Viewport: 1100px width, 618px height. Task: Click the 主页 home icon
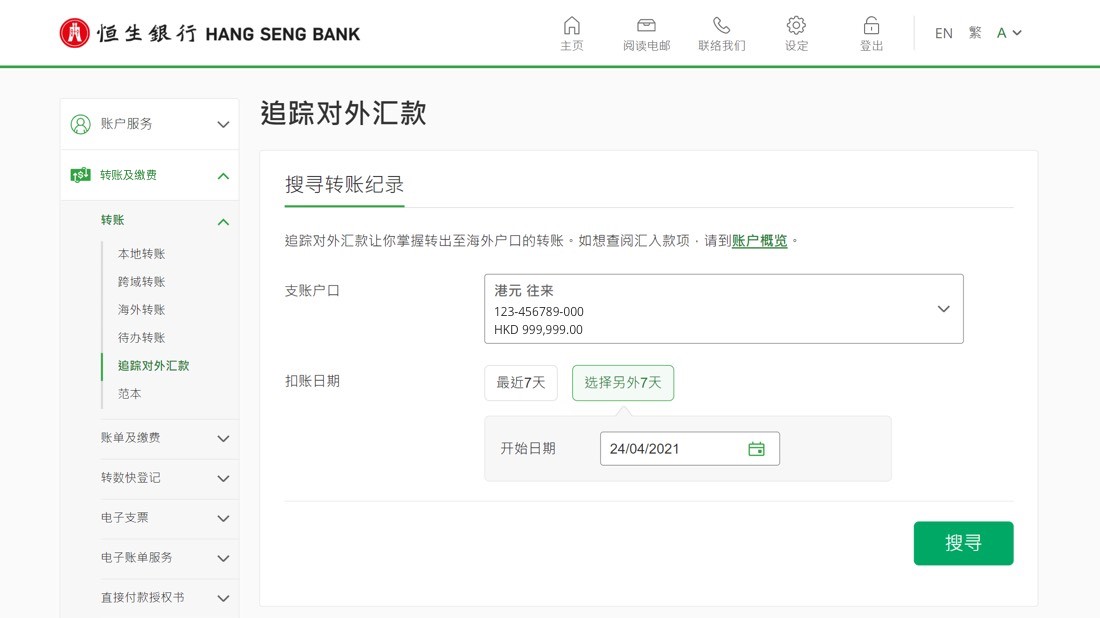(572, 26)
